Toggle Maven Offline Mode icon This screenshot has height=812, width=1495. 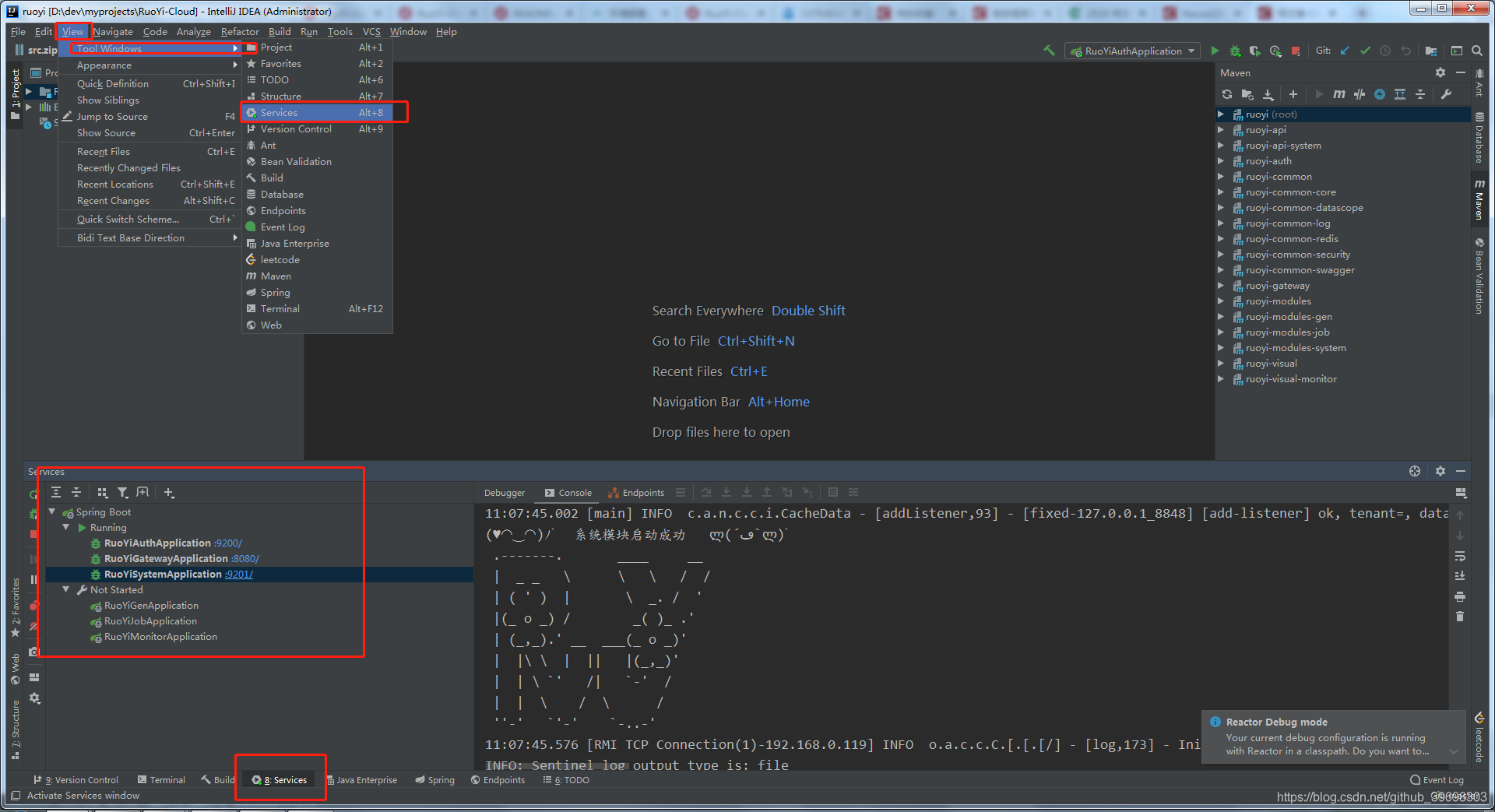(x=1360, y=94)
